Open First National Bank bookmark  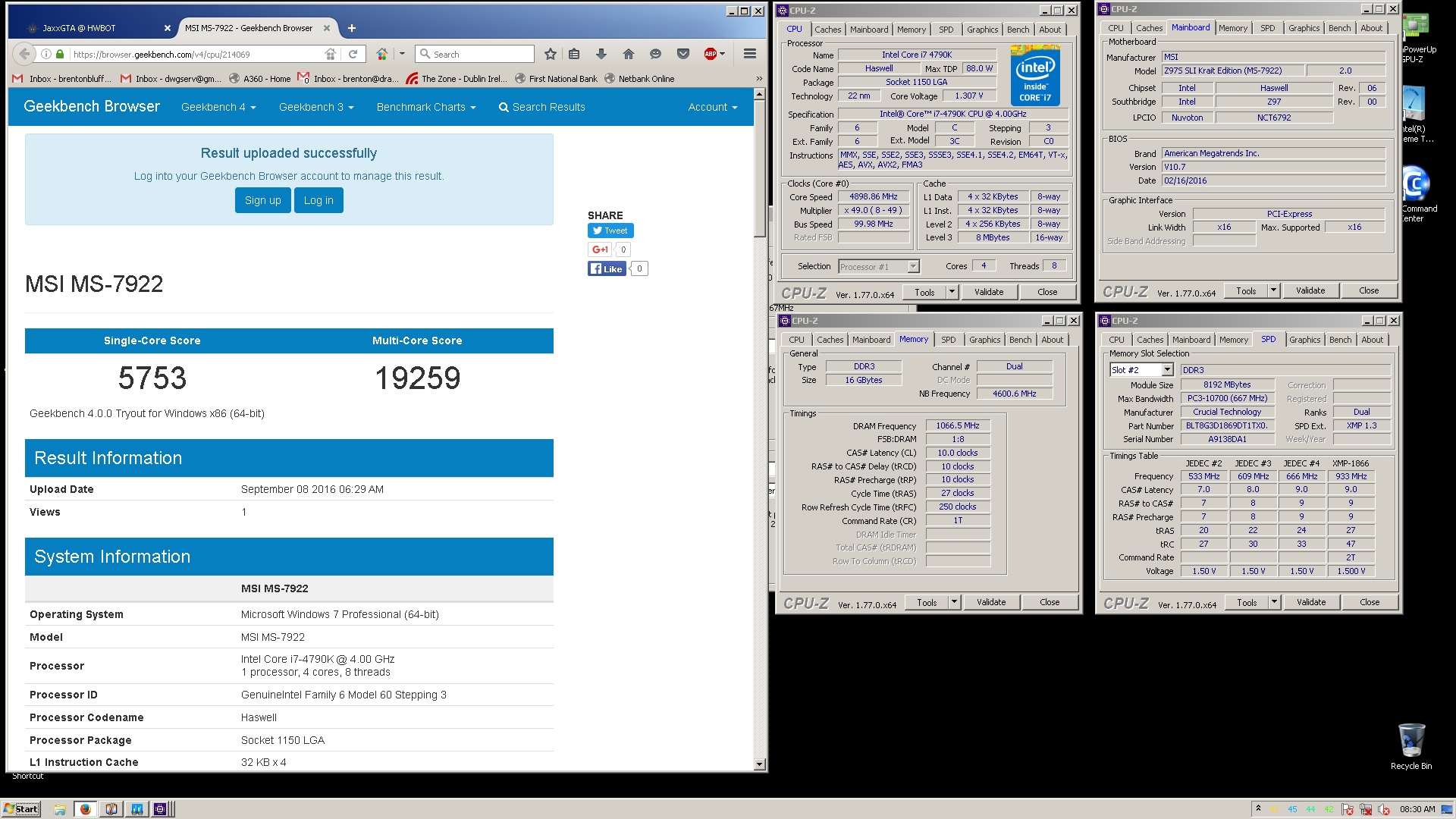[x=555, y=79]
